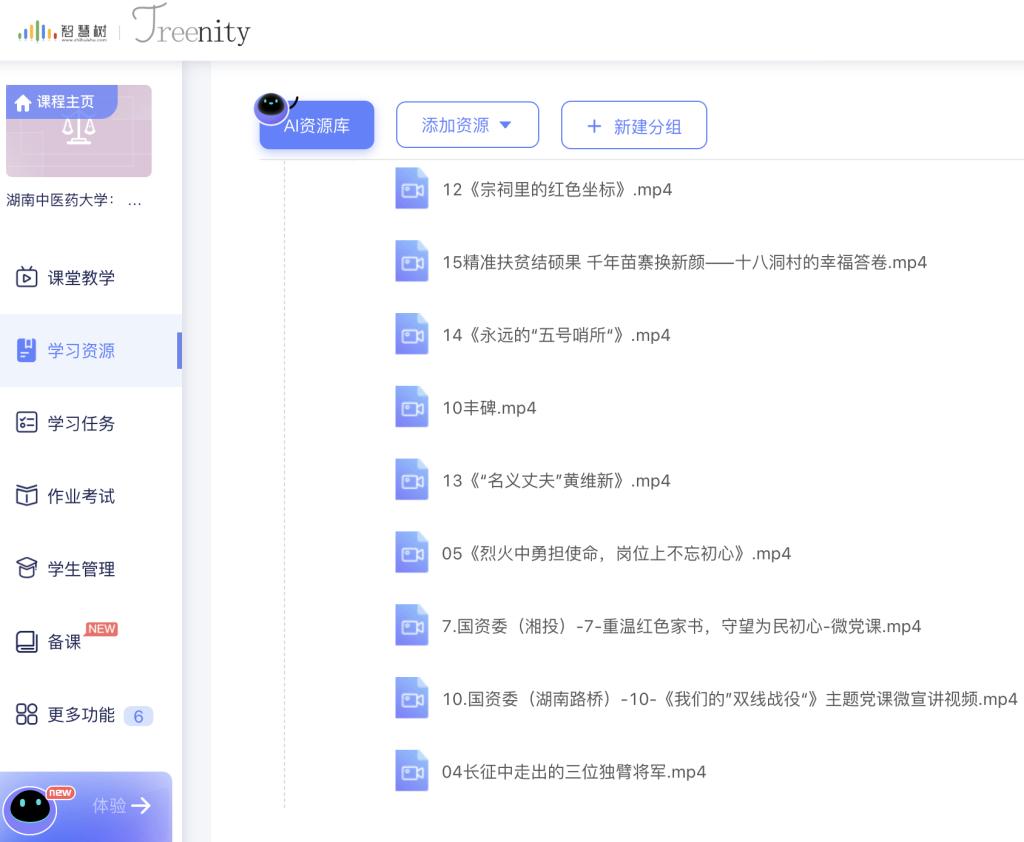The image size is (1024, 842).
Task: Click the 智慧树 Treenity logo
Action: (x=133, y=31)
